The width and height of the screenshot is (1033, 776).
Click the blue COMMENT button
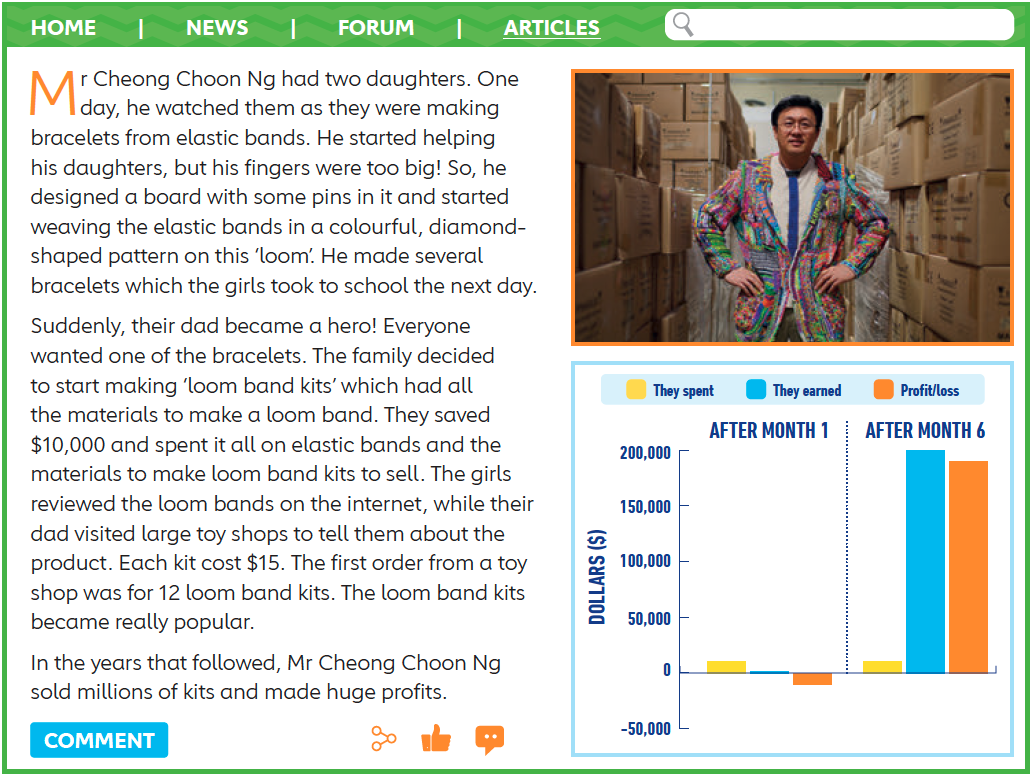99,741
